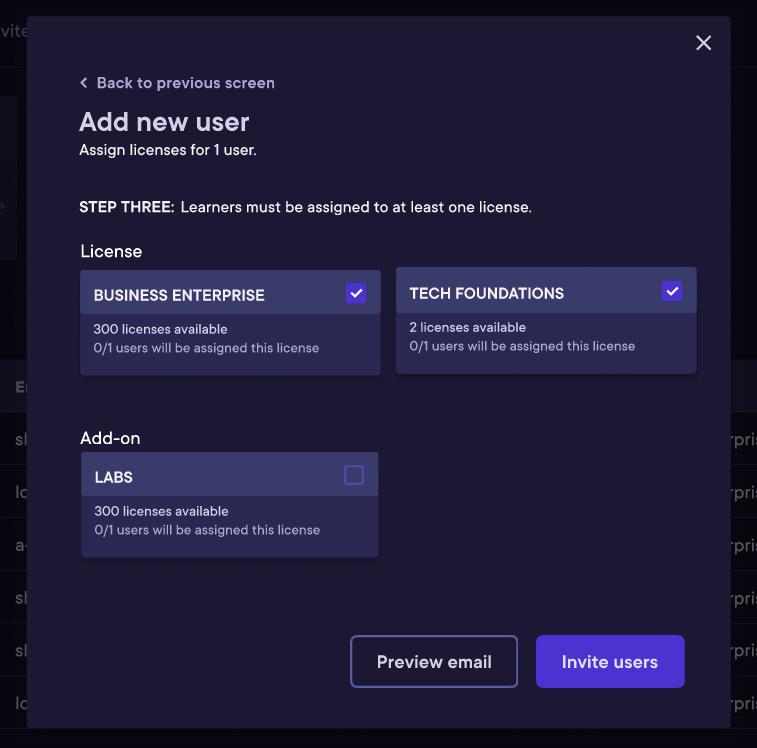Go back to previous screen link

(x=177, y=83)
